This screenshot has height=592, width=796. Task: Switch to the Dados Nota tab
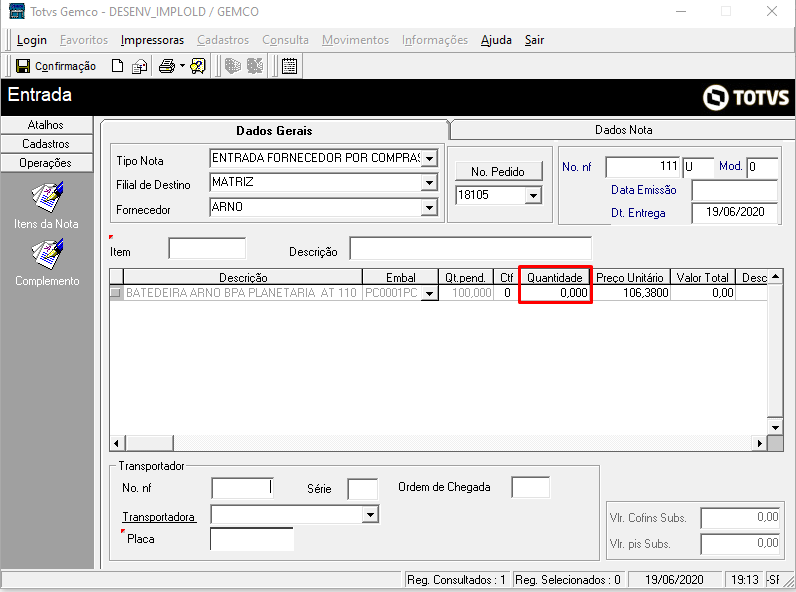[623, 130]
